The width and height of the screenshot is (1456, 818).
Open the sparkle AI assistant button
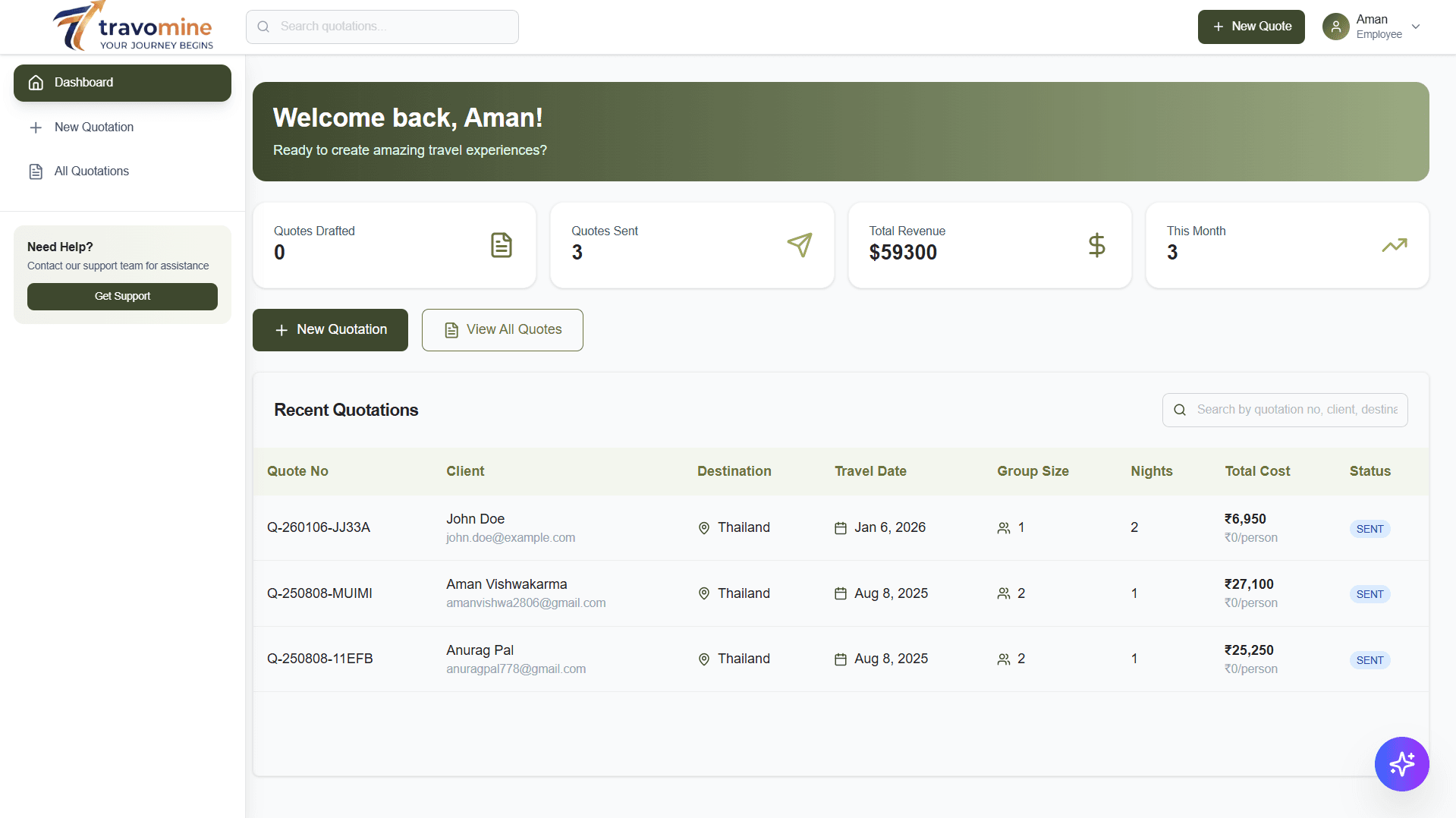point(1401,763)
